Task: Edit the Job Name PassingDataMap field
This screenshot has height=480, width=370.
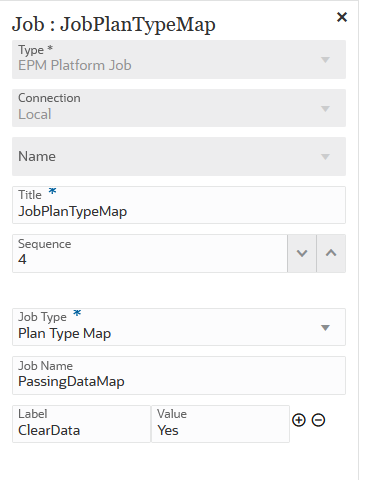Action: [179, 376]
